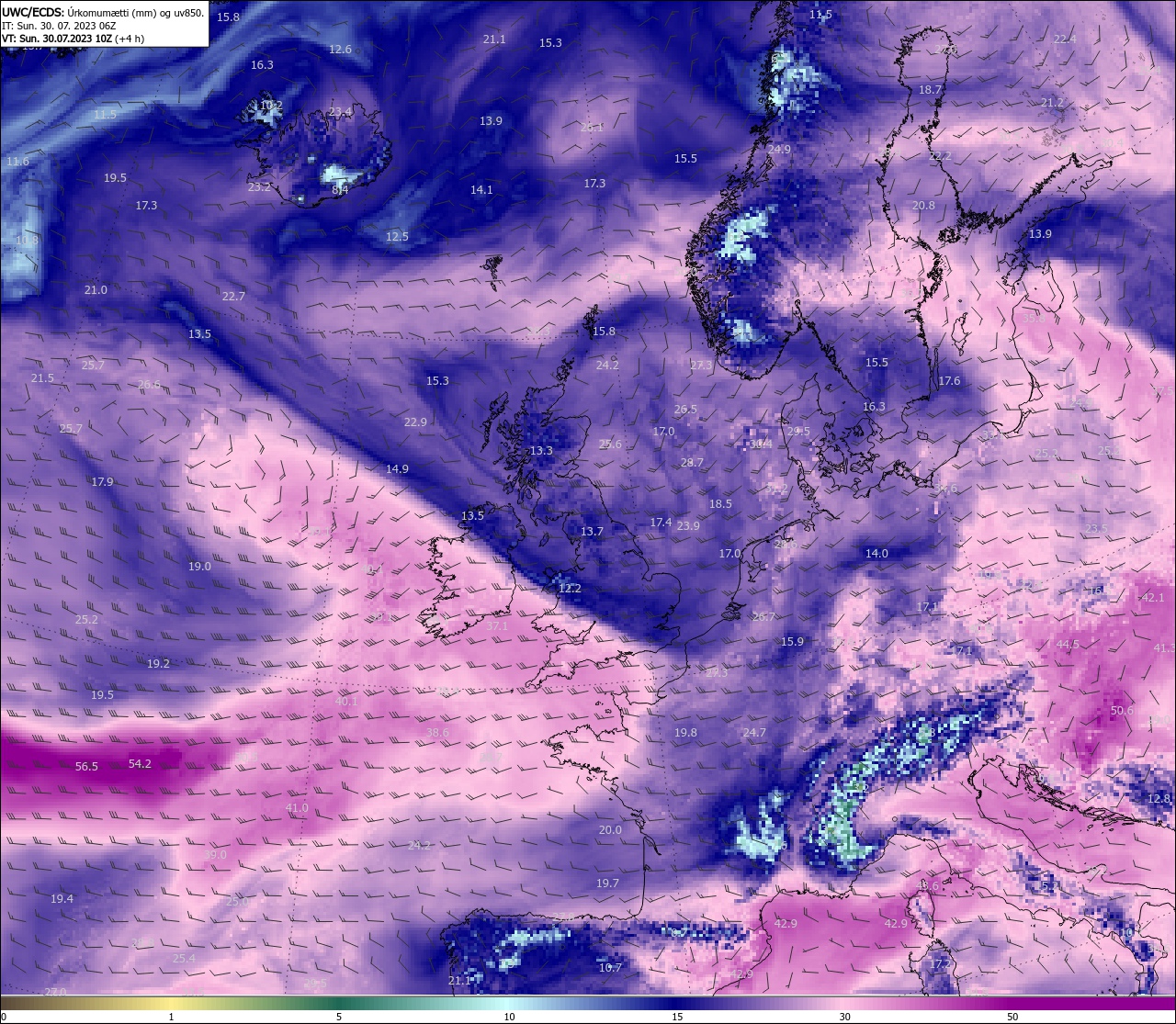Click the 22.9 map value
The image size is (1176, 1024).
pyautogui.click(x=415, y=422)
